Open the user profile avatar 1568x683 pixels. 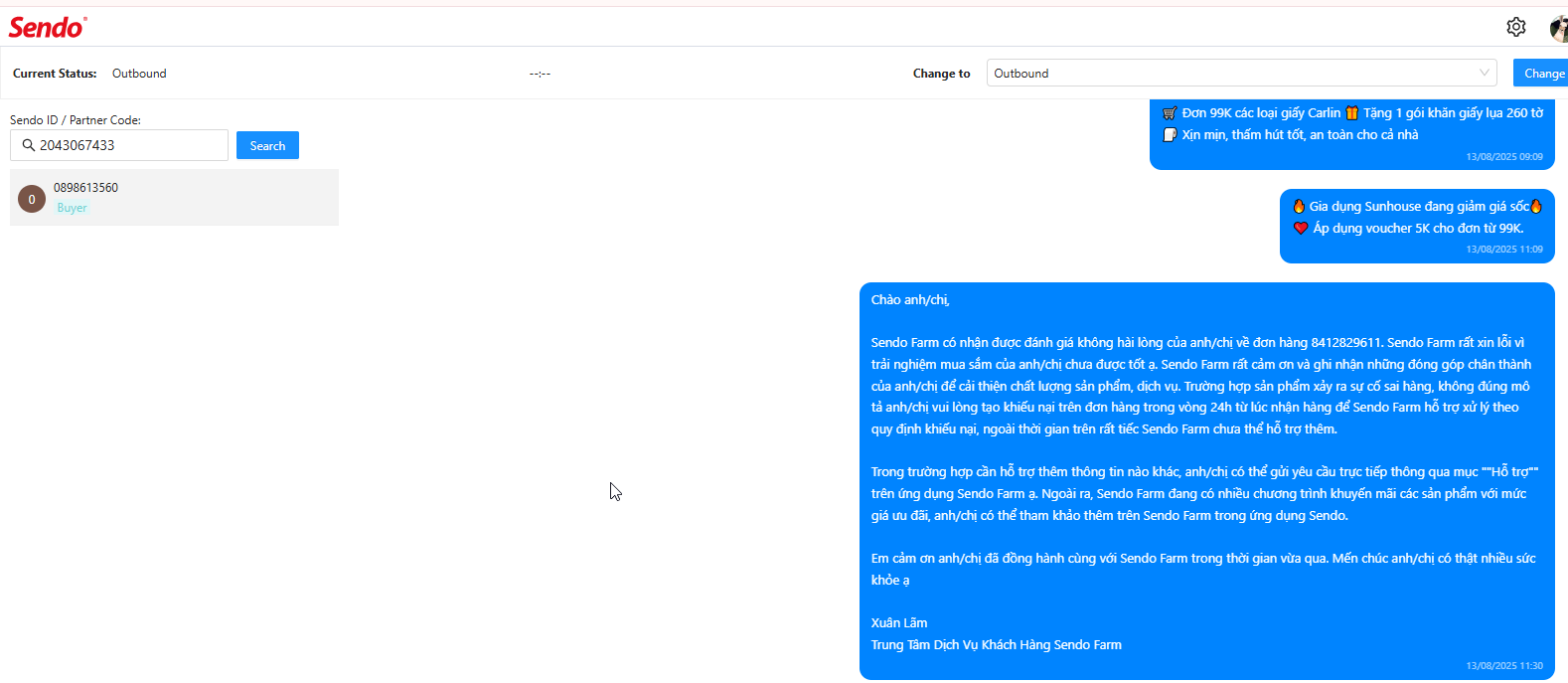coord(1559,28)
